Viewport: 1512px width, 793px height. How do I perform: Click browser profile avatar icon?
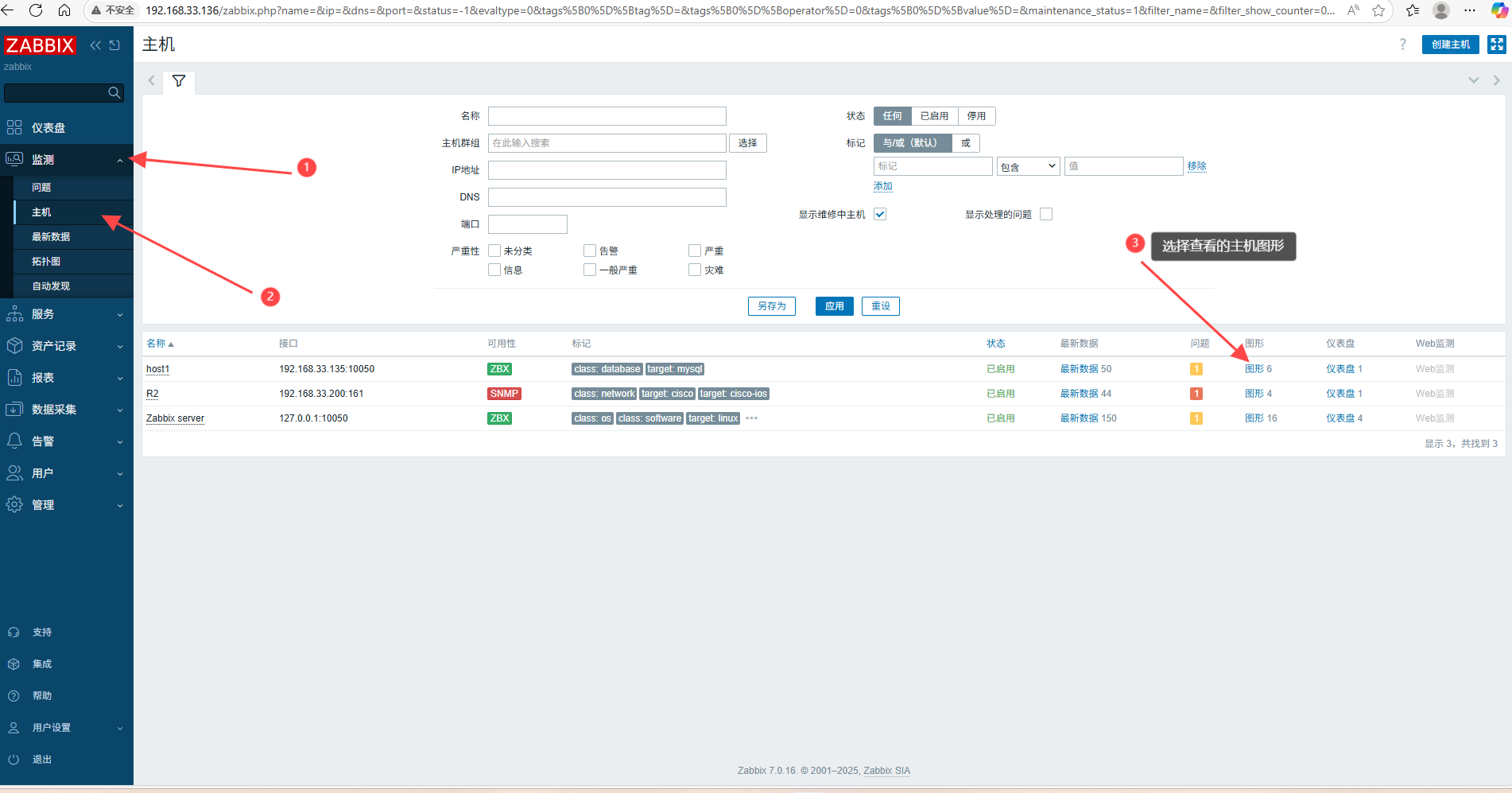coord(1440,10)
